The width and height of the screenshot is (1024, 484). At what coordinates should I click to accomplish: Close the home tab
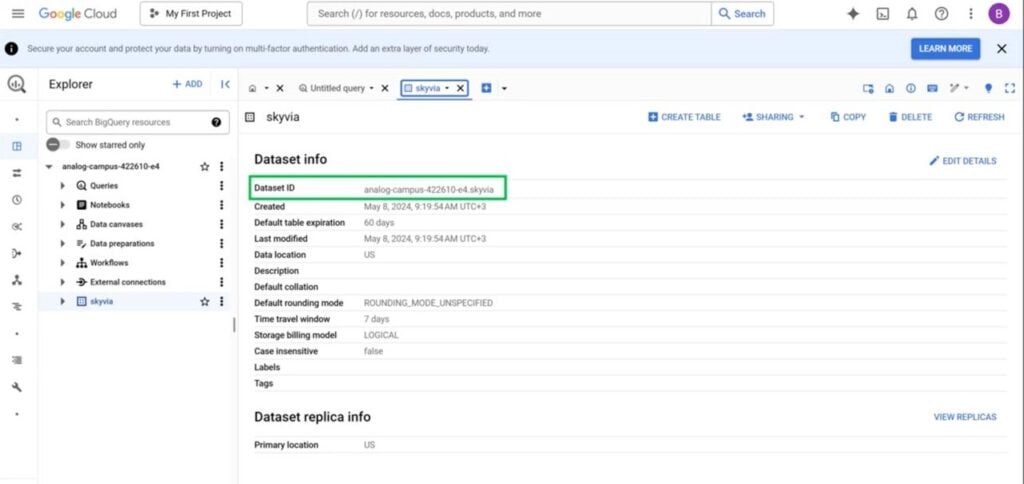[x=280, y=88]
